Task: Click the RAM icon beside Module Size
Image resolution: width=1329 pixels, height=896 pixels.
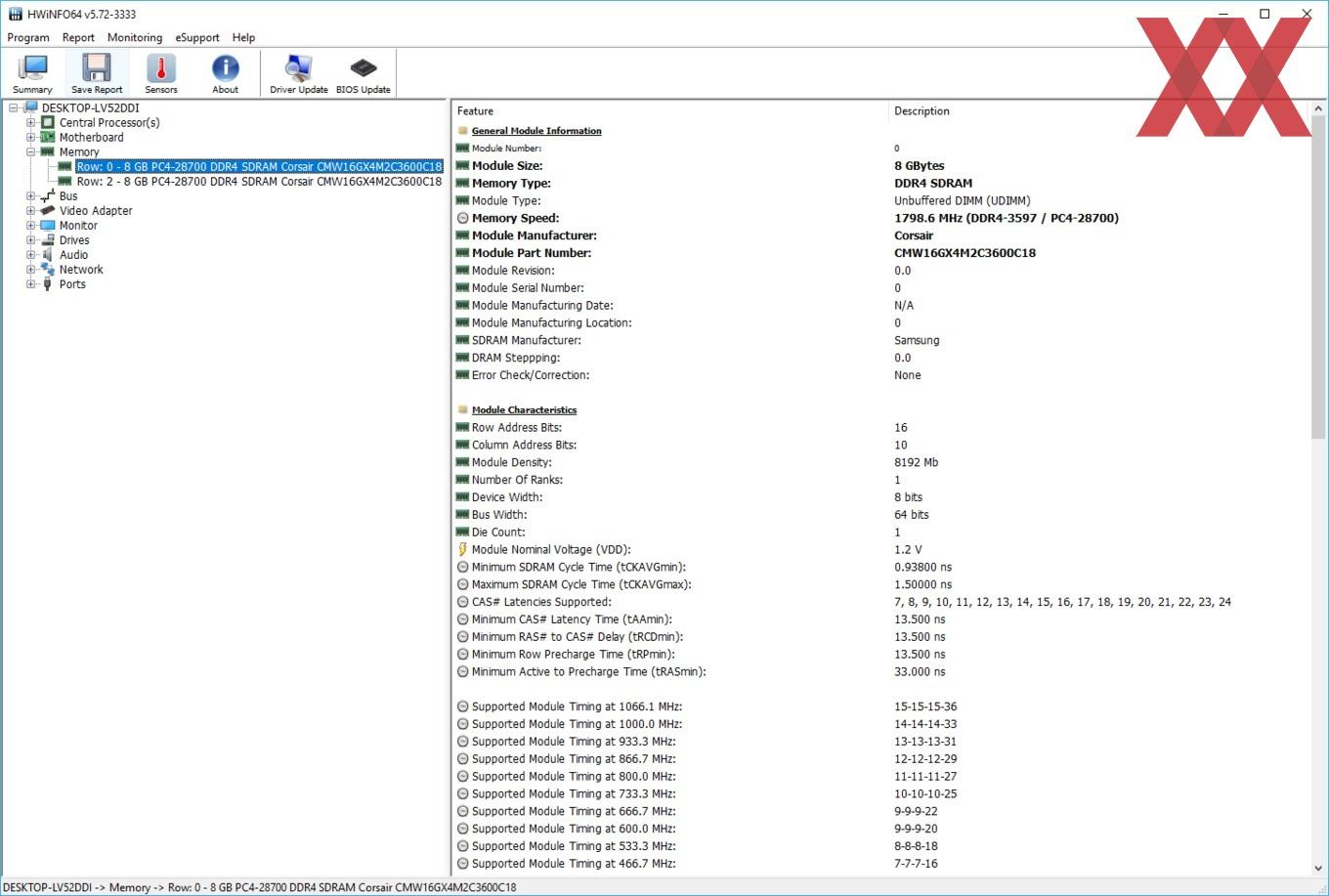Action: tap(463, 166)
